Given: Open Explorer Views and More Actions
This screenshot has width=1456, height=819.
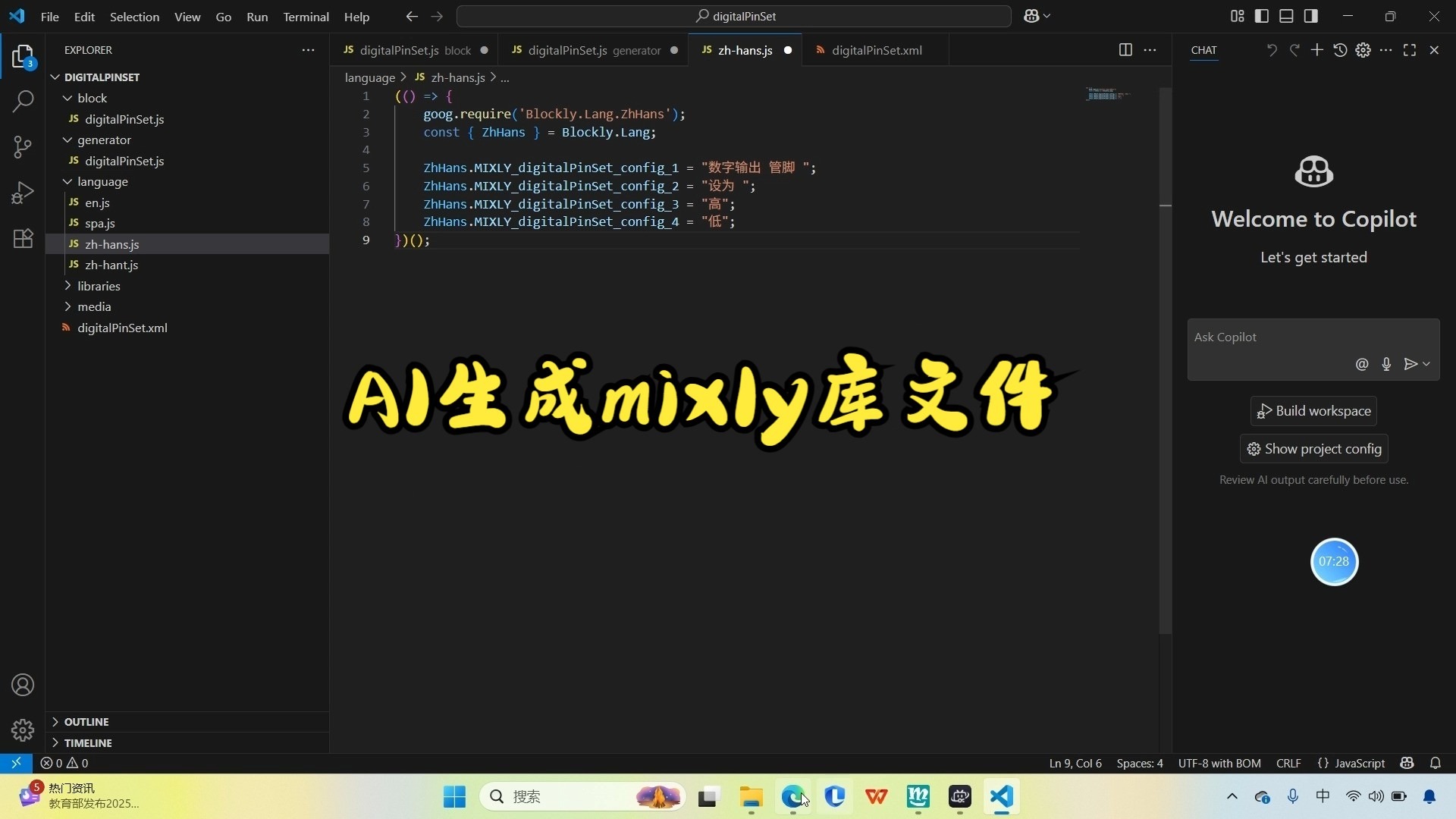Looking at the screenshot, I should [308, 50].
